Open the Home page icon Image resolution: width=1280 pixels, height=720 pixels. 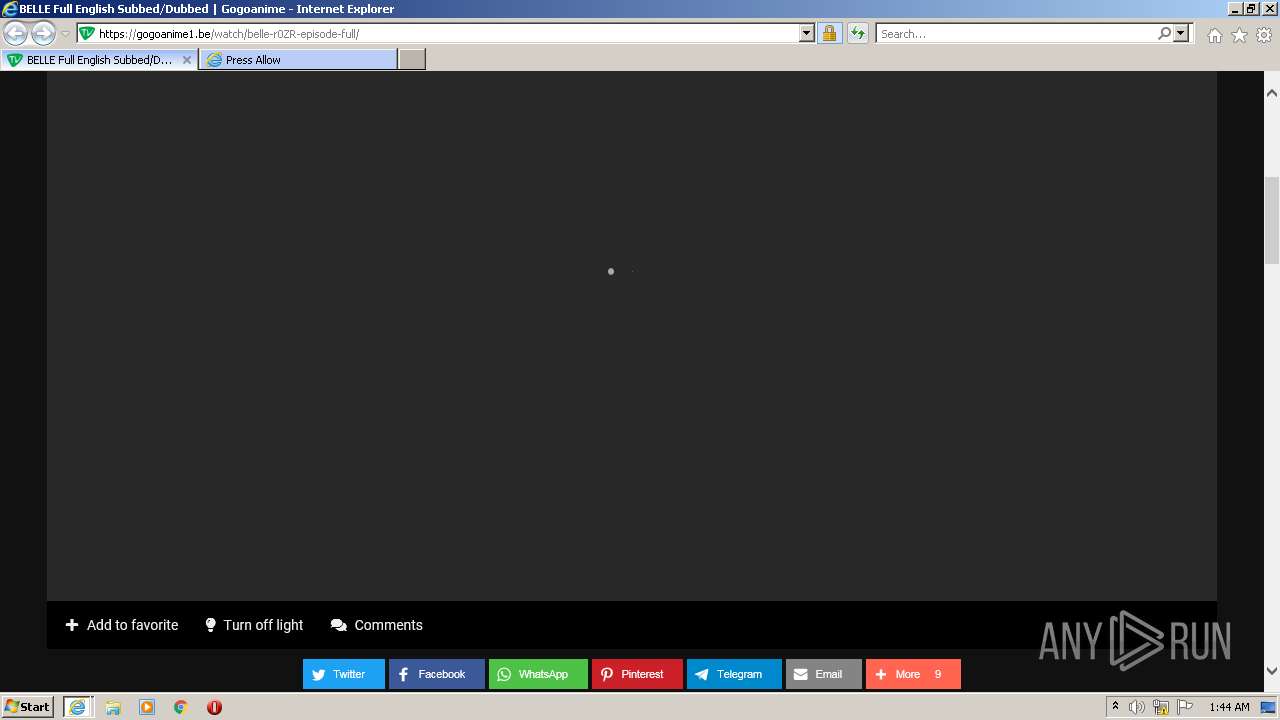[x=1214, y=35]
